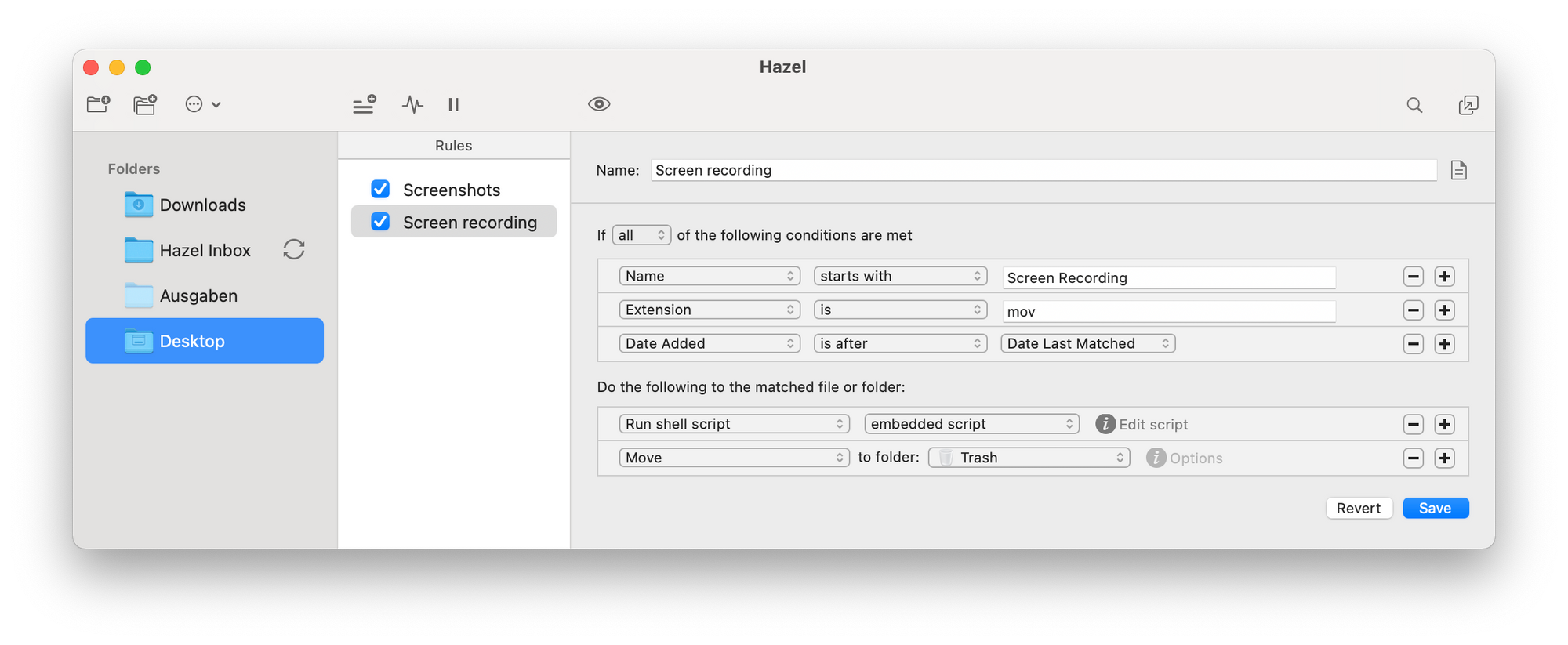Toggle the Screenshots rule checkbox
1568x645 pixels.
380,190
